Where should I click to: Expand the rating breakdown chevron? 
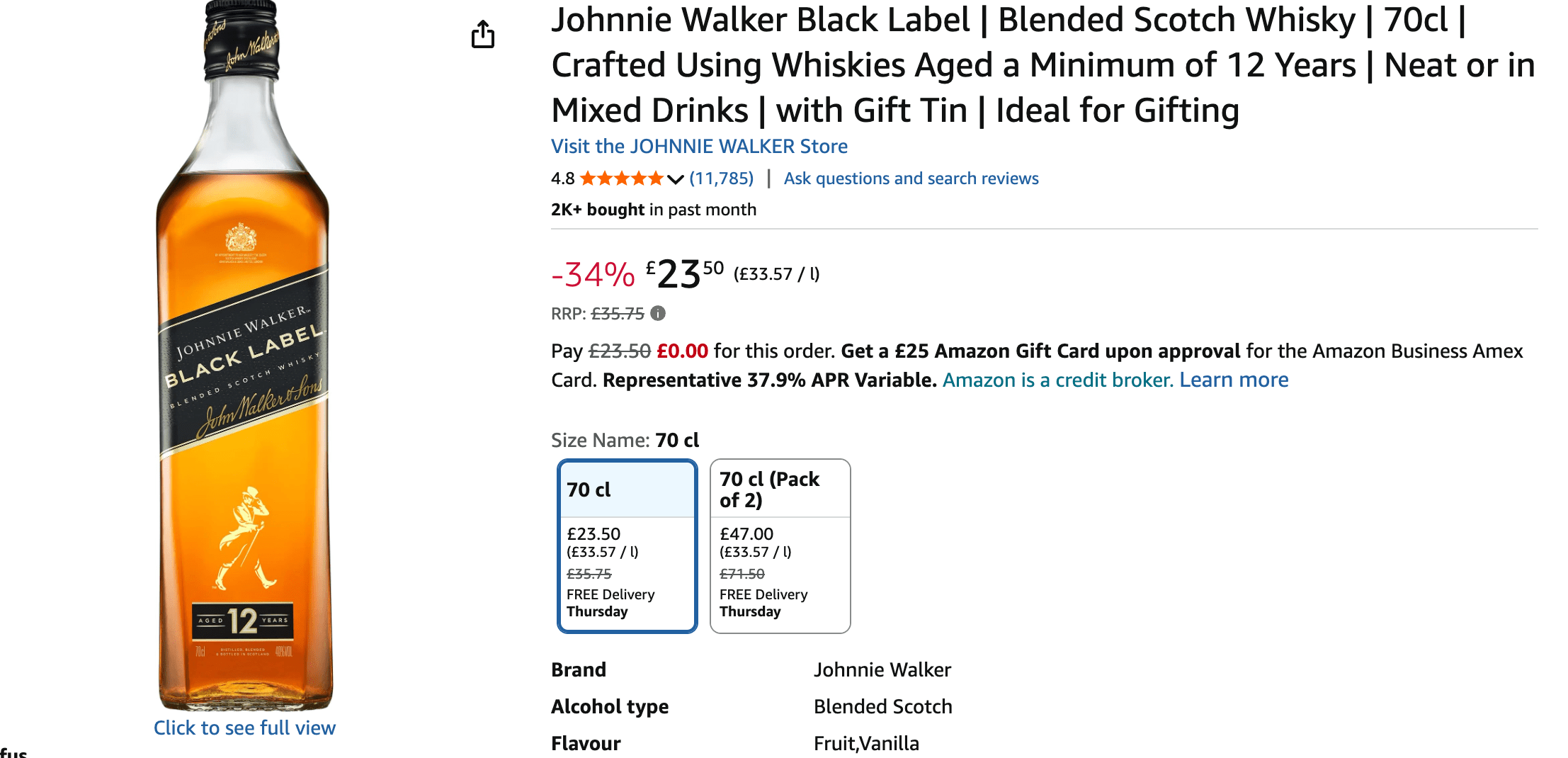(676, 179)
